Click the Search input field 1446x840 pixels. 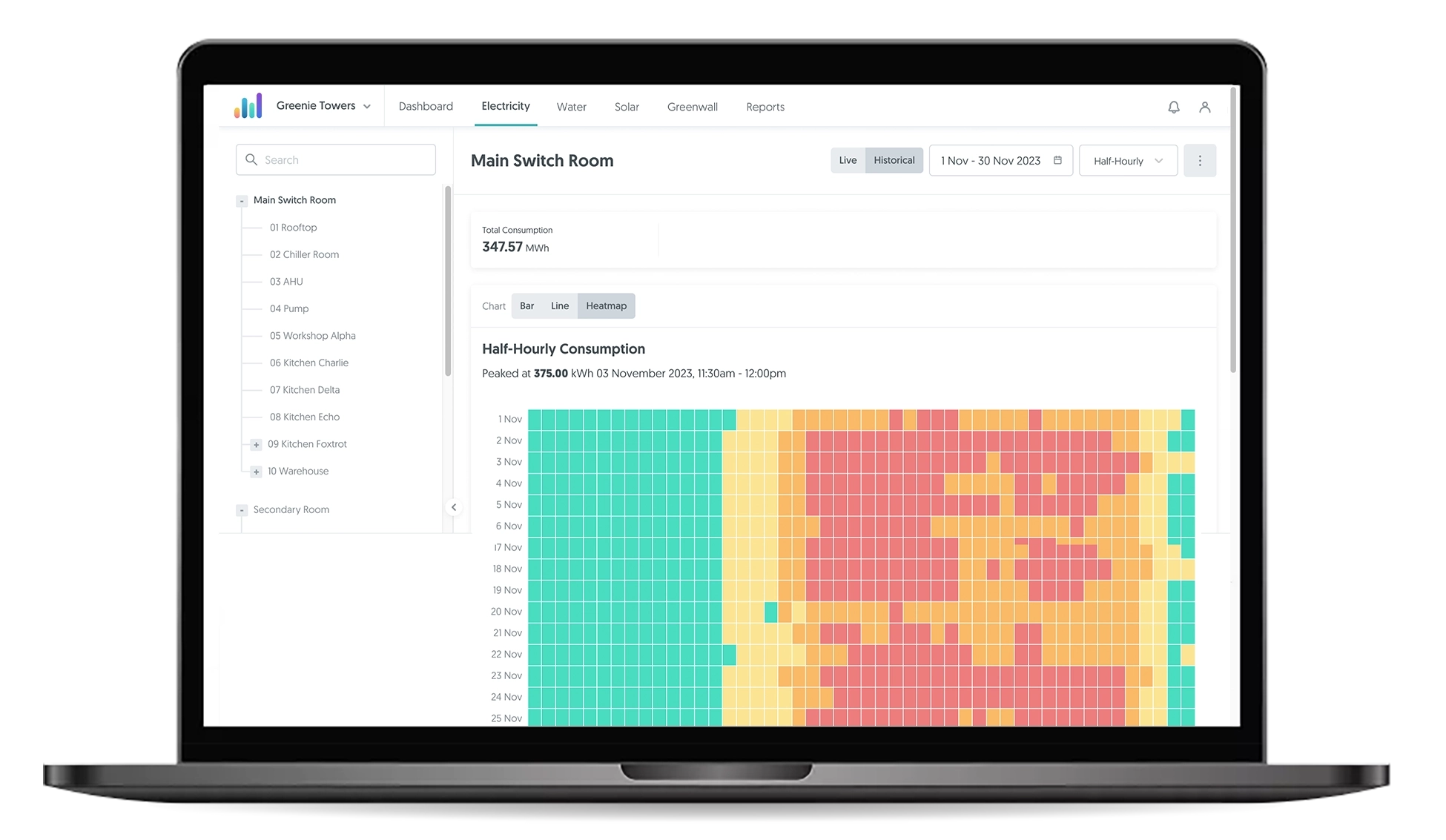point(335,159)
